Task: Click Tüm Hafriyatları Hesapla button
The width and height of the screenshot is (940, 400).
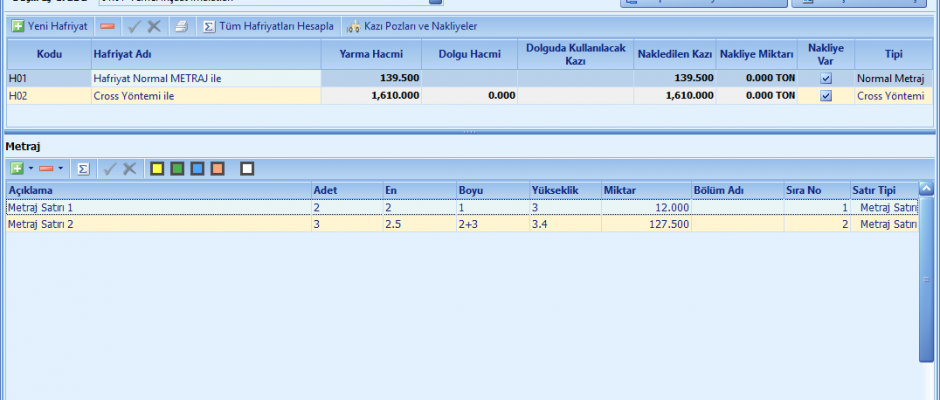Action: click(267, 25)
